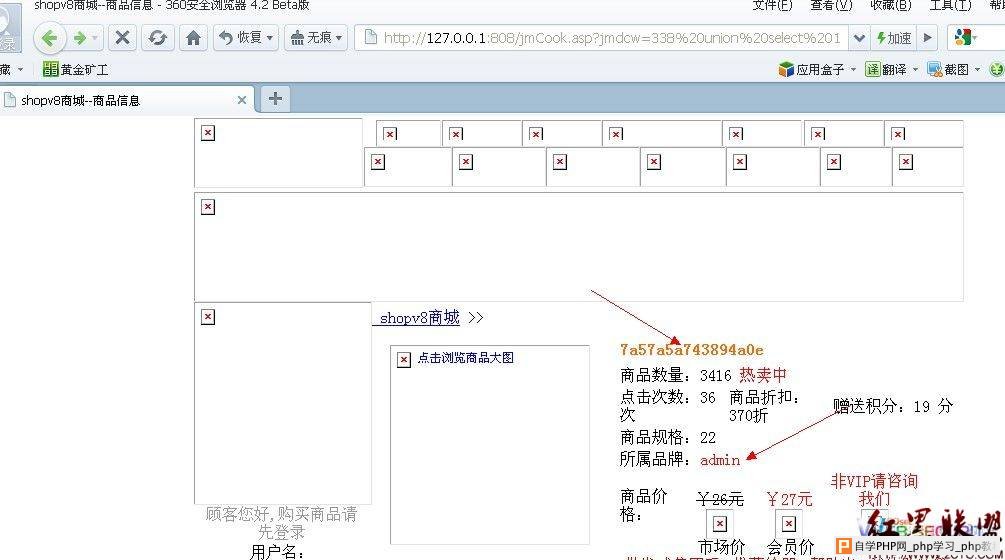
Task: Click the 翻译 translate tool
Action: coord(885,69)
